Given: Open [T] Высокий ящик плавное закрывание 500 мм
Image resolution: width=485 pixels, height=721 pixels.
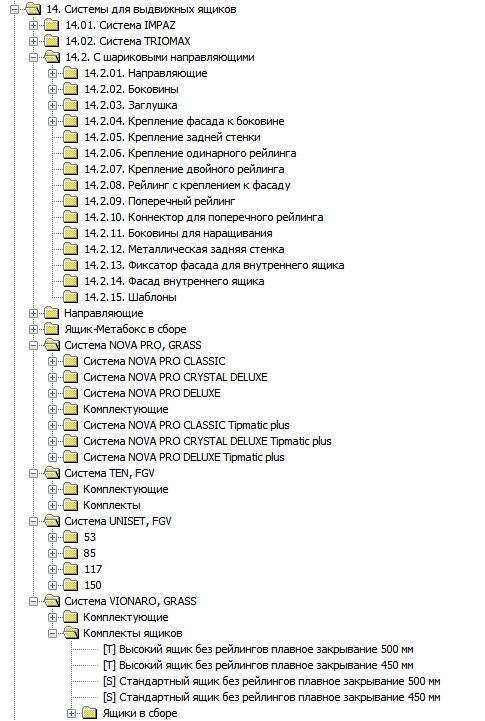Looking at the screenshot, I should point(258,649).
